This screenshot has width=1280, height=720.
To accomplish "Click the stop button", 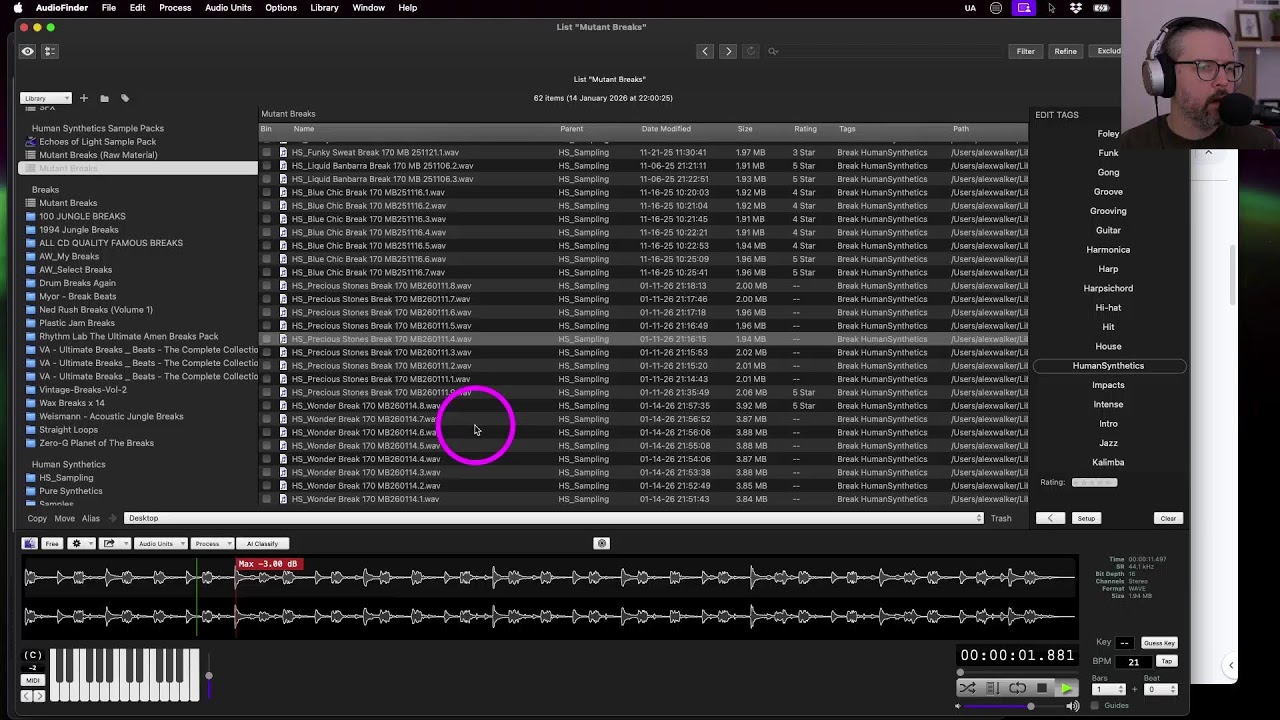I will pos(1042,688).
